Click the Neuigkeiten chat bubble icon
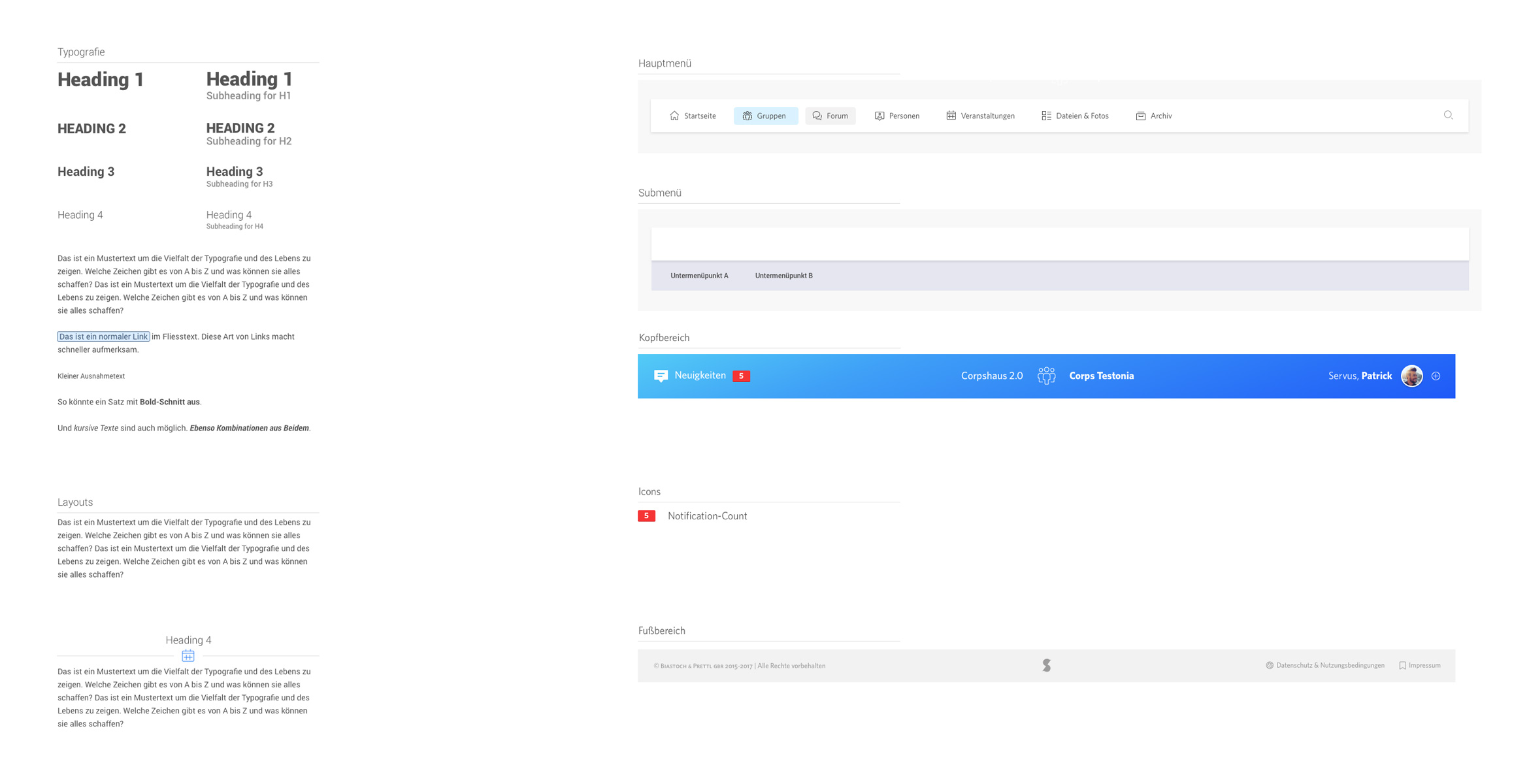1529x784 pixels. pyautogui.click(x=661, y=376)
